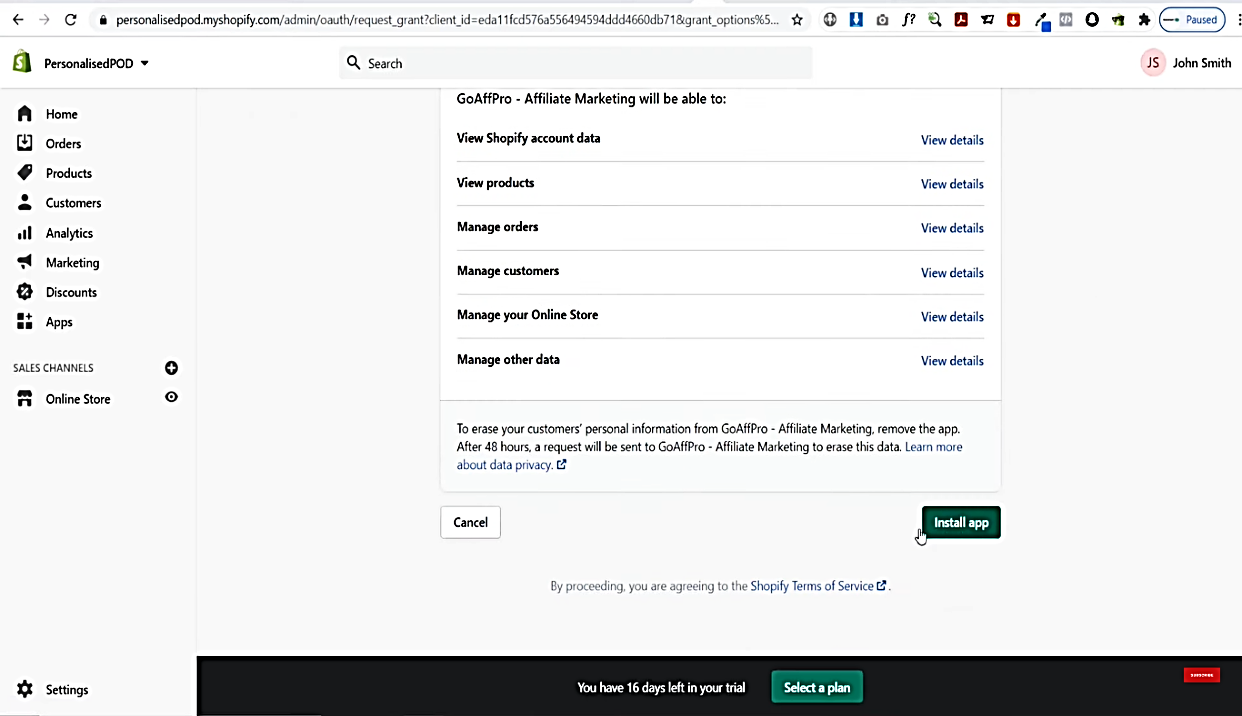Focus the Search input field
Screen dimensions: 1242x716
[x=576, y=63]
